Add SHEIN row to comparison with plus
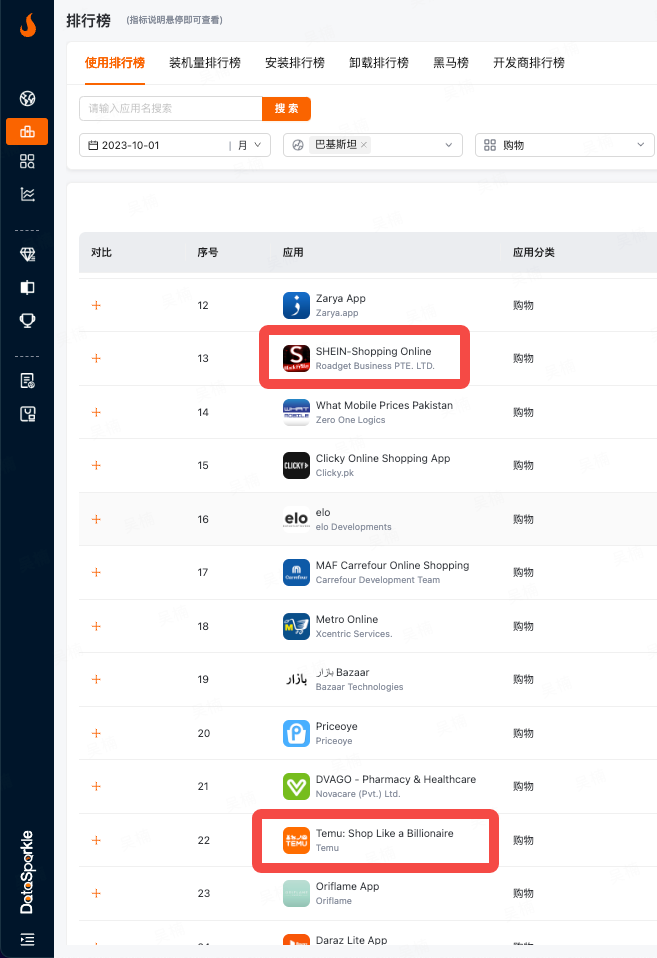The width and height of the screenshot is (657, 958). tap(96, 358)
